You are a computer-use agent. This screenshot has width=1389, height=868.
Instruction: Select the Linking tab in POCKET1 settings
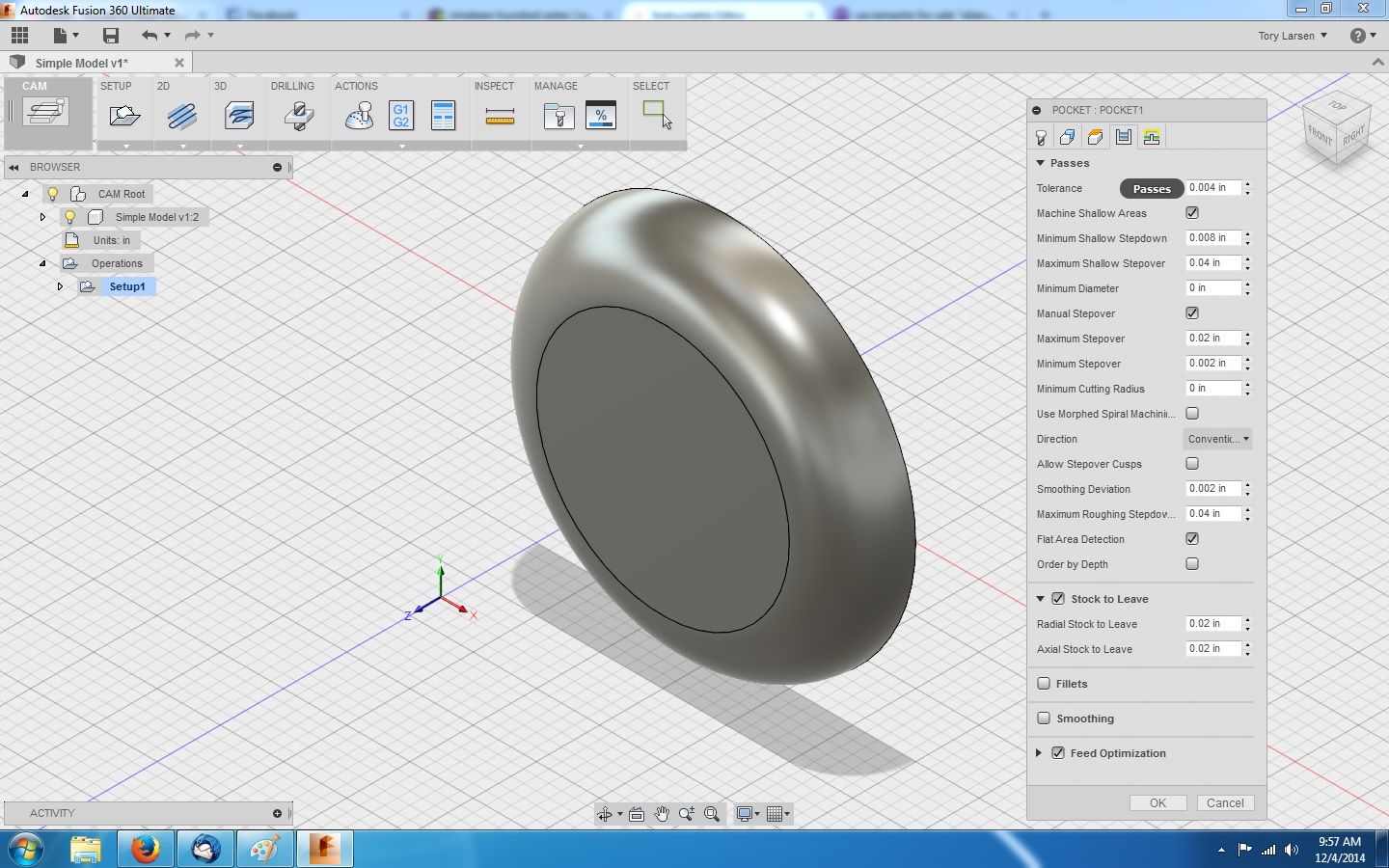coord(1151,136)
